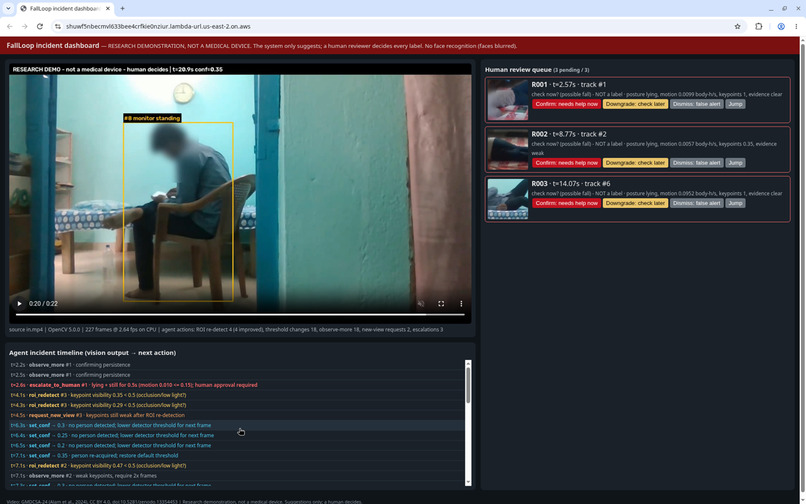Click the 0:20 / 0:22 time display
The image size is (806, 504).
(43, 303)
